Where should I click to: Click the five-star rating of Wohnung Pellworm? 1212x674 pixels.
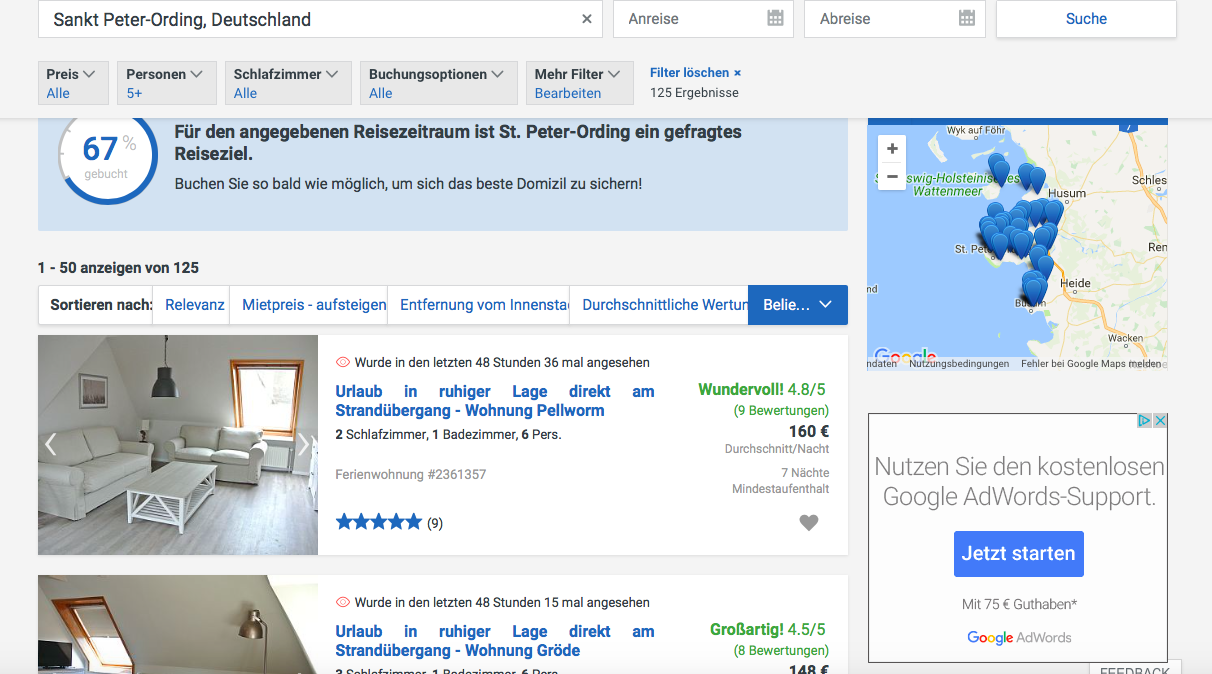[x=379, y=522]
